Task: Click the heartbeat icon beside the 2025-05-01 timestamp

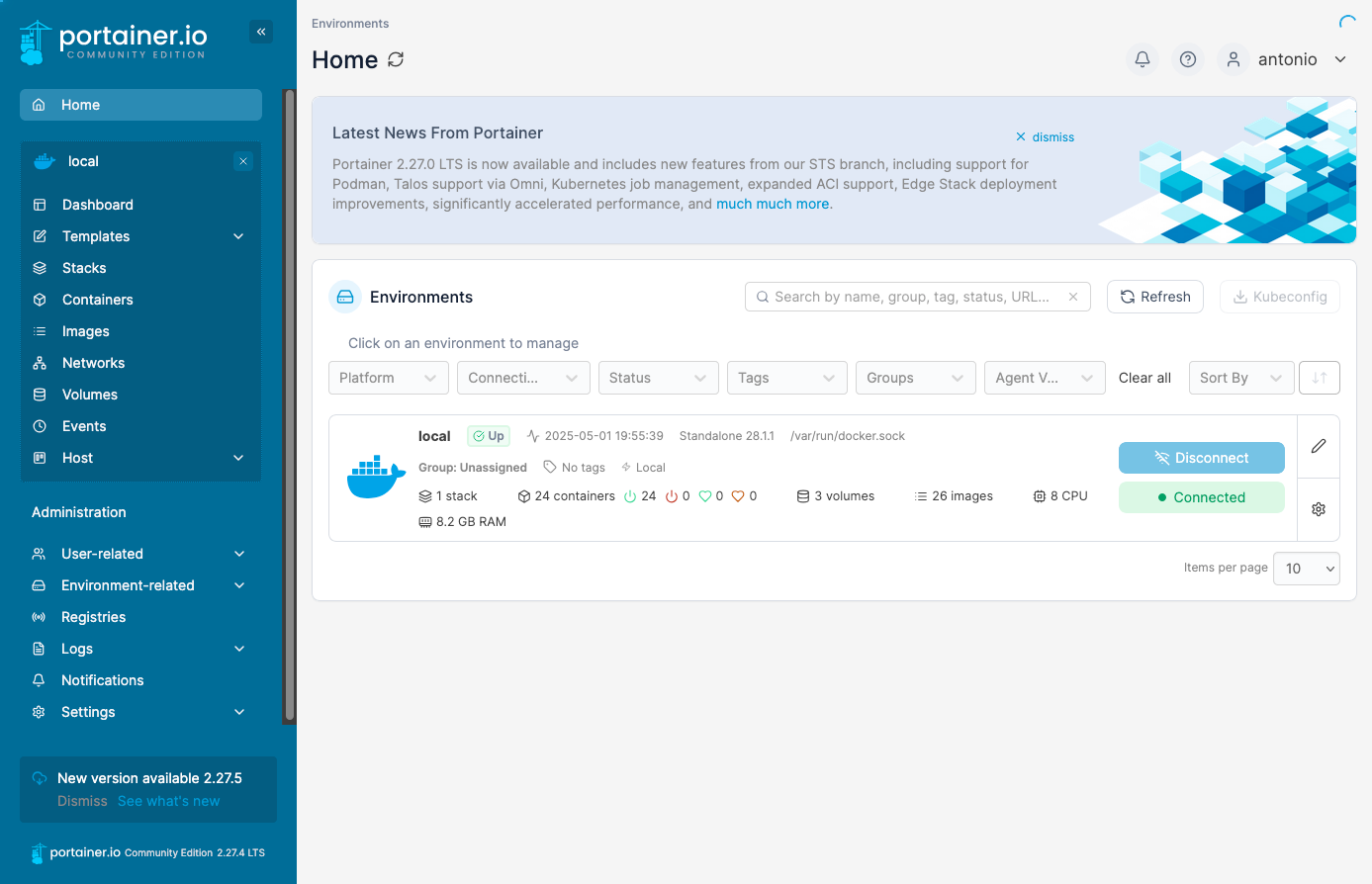Action: 533,435
